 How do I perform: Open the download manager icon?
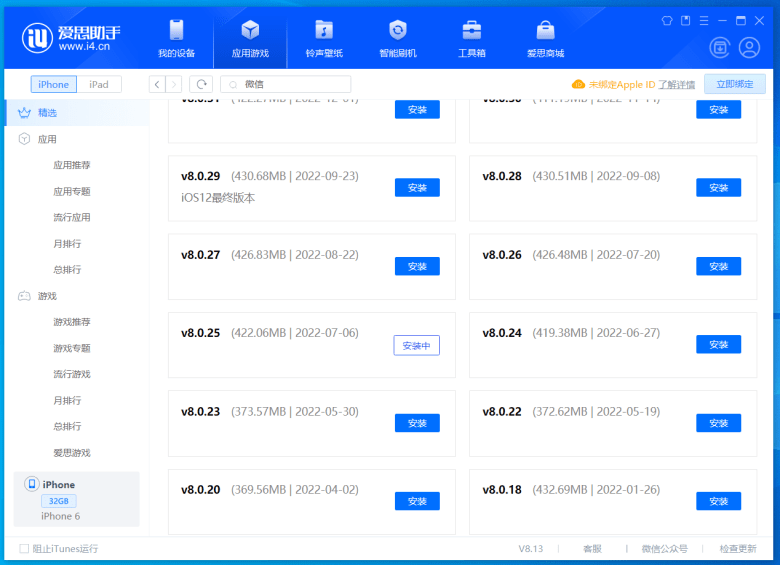(719, 48)
